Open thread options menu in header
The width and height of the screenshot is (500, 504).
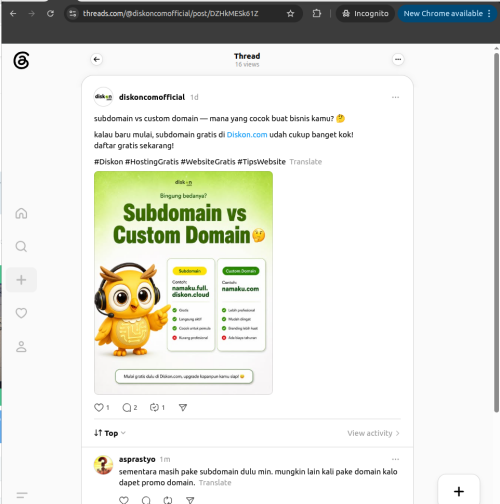(398, 59)
